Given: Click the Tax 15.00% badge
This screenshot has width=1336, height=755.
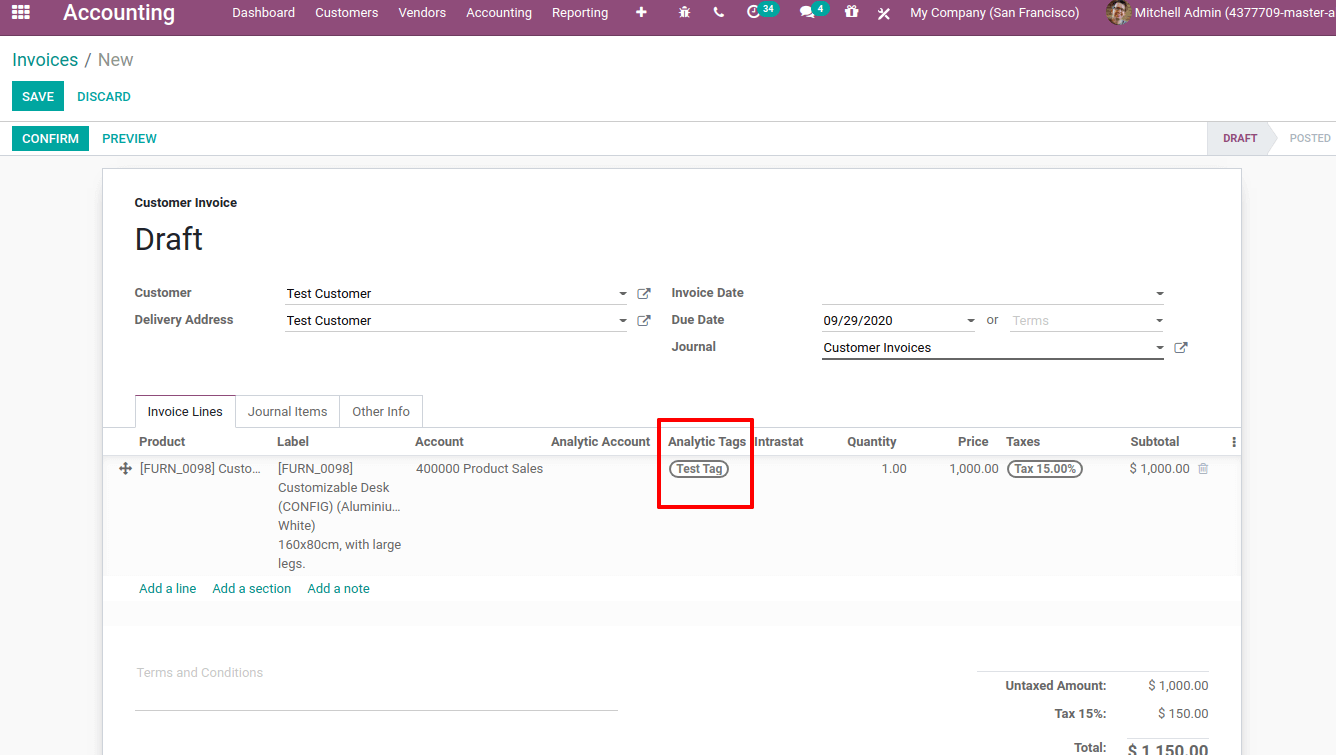Looking at the screenshot, I should (1045, 469).
